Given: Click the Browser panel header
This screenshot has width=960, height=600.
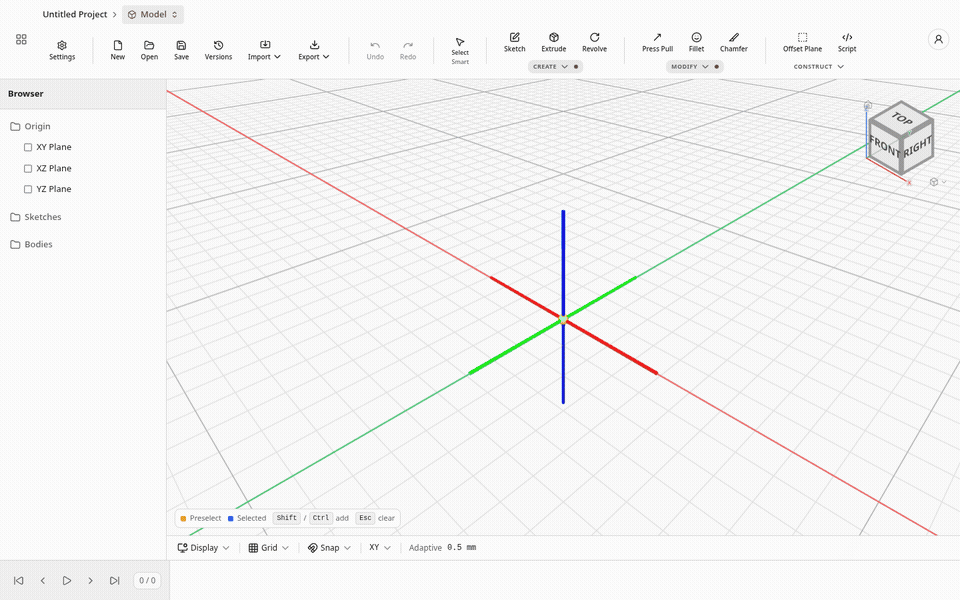Looking at the screenshot, I should (x=83, y=94).
